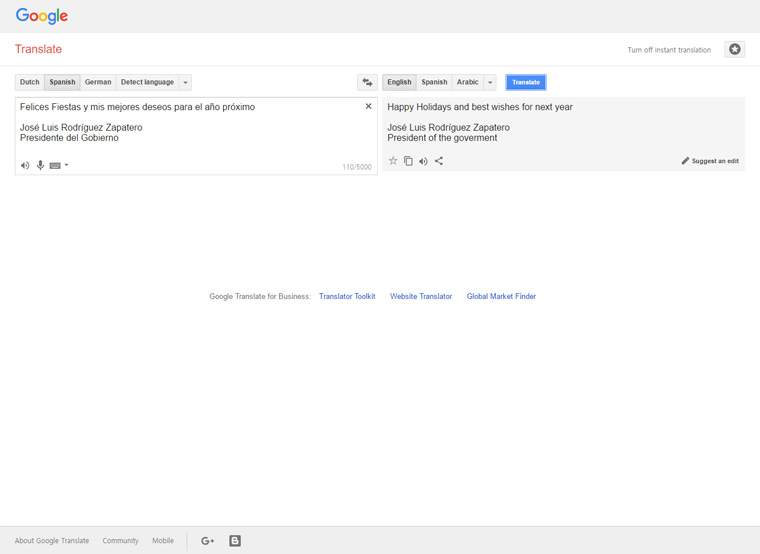
Task: Open About Google Translate
Action: click(52, 540)
